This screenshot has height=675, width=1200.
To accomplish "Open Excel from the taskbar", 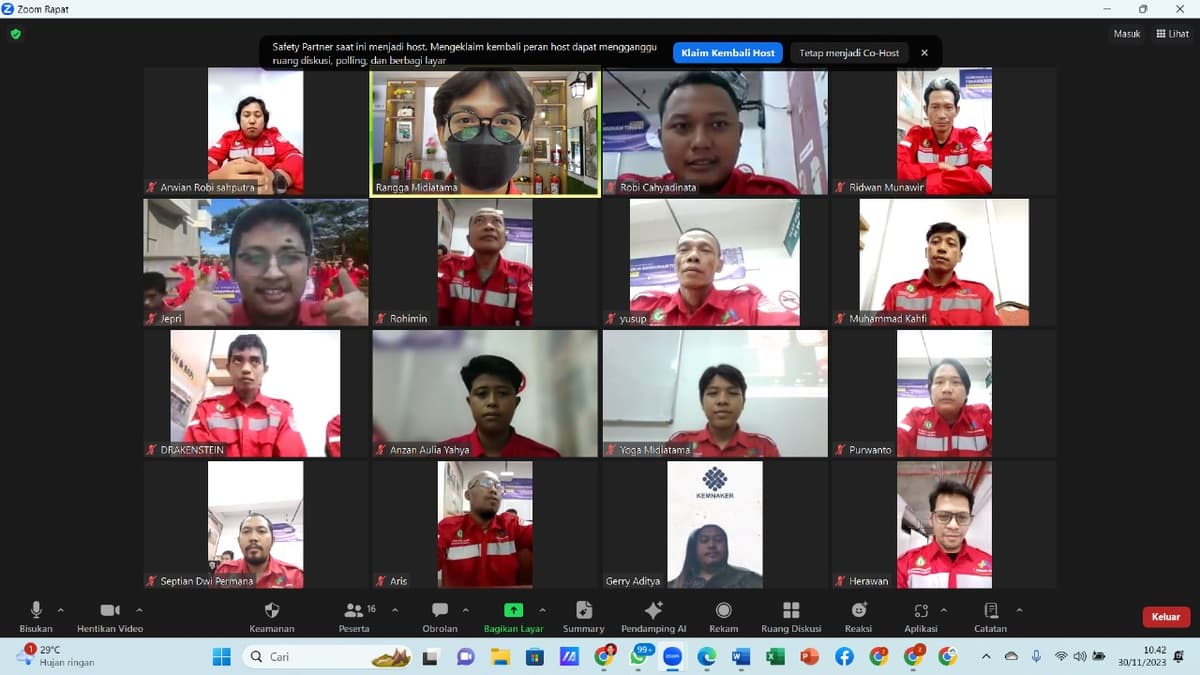I will 775,656.
